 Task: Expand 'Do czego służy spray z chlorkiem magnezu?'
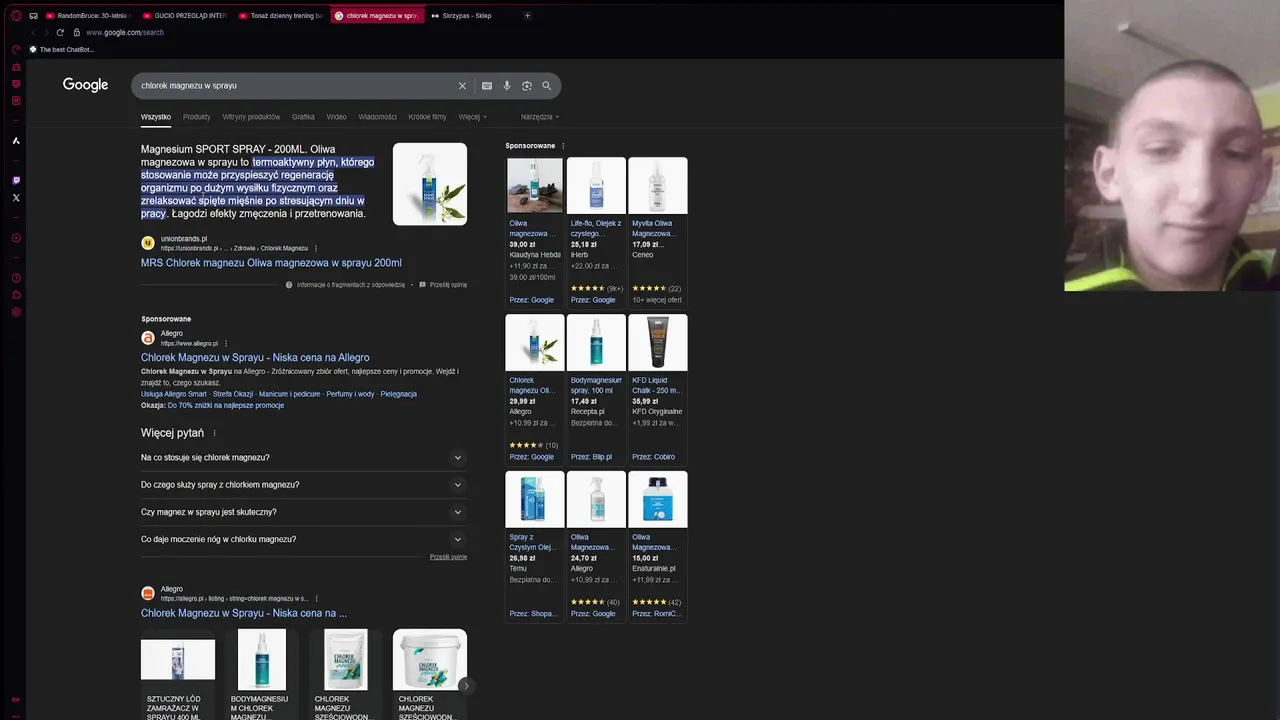304,485
